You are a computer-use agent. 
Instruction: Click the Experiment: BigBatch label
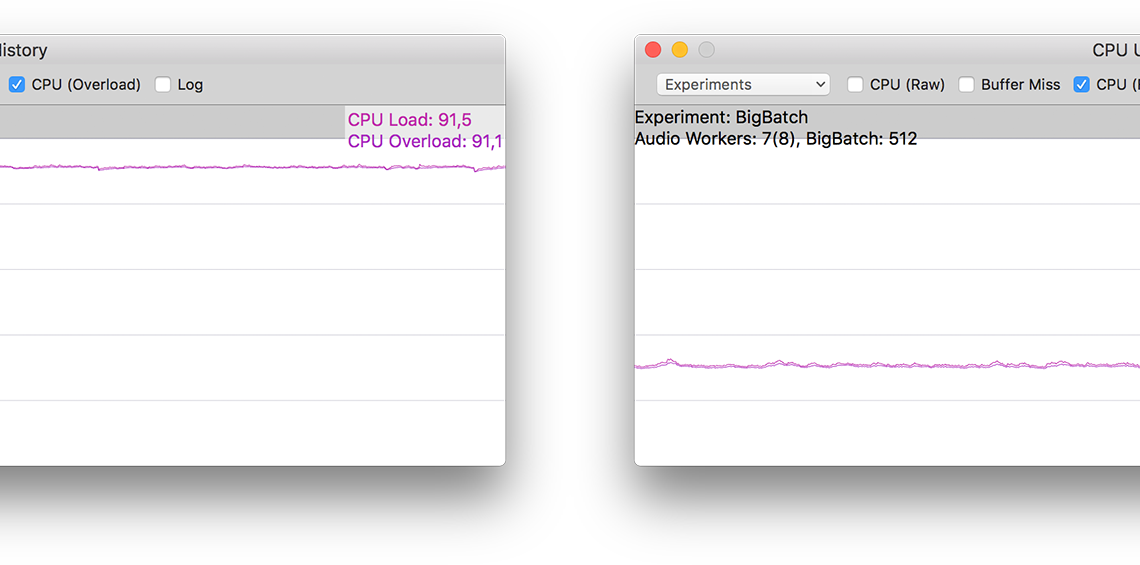pos(721,117)
